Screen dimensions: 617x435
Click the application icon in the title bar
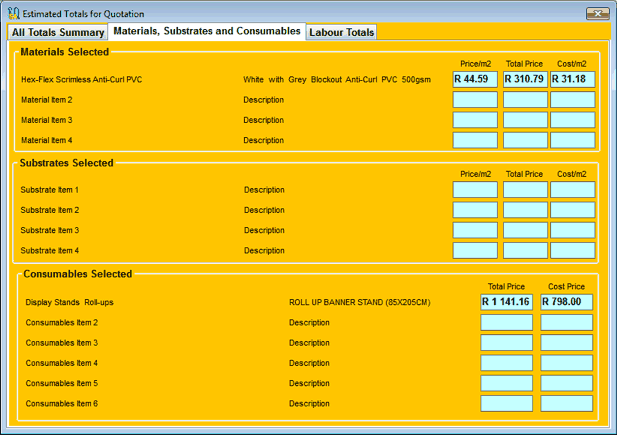(12, 14)
